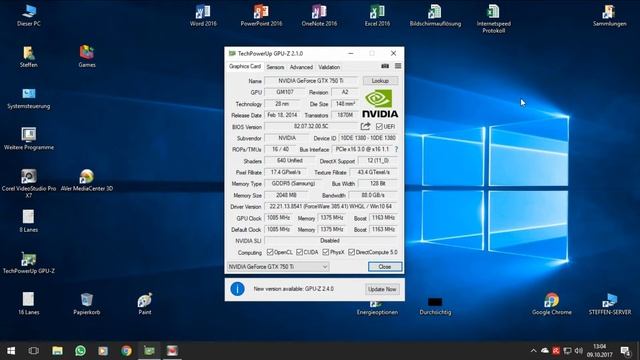Screen dimensions: 640x360
Task: Open the Dieser PC desktop icon
Action: (x=29, y=15)
